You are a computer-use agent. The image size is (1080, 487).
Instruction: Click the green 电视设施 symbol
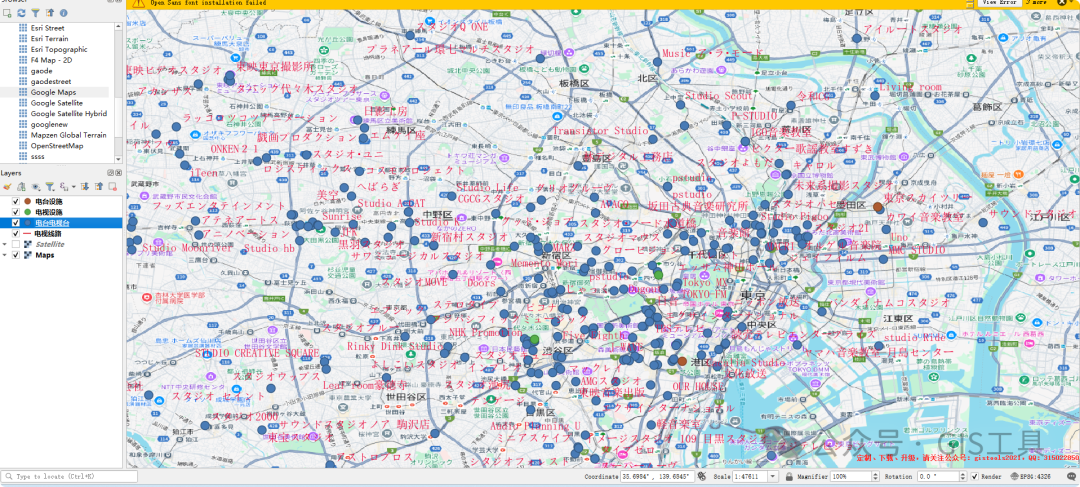28,212
